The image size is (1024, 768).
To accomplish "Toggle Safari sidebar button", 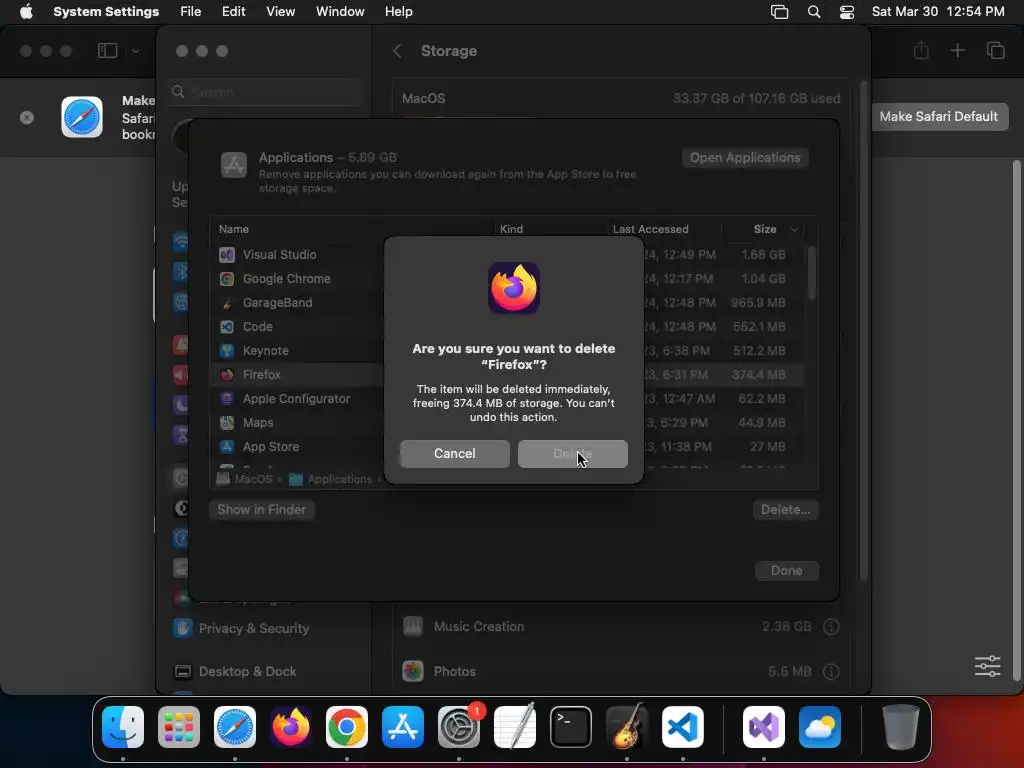I will [x=108, y=50].
